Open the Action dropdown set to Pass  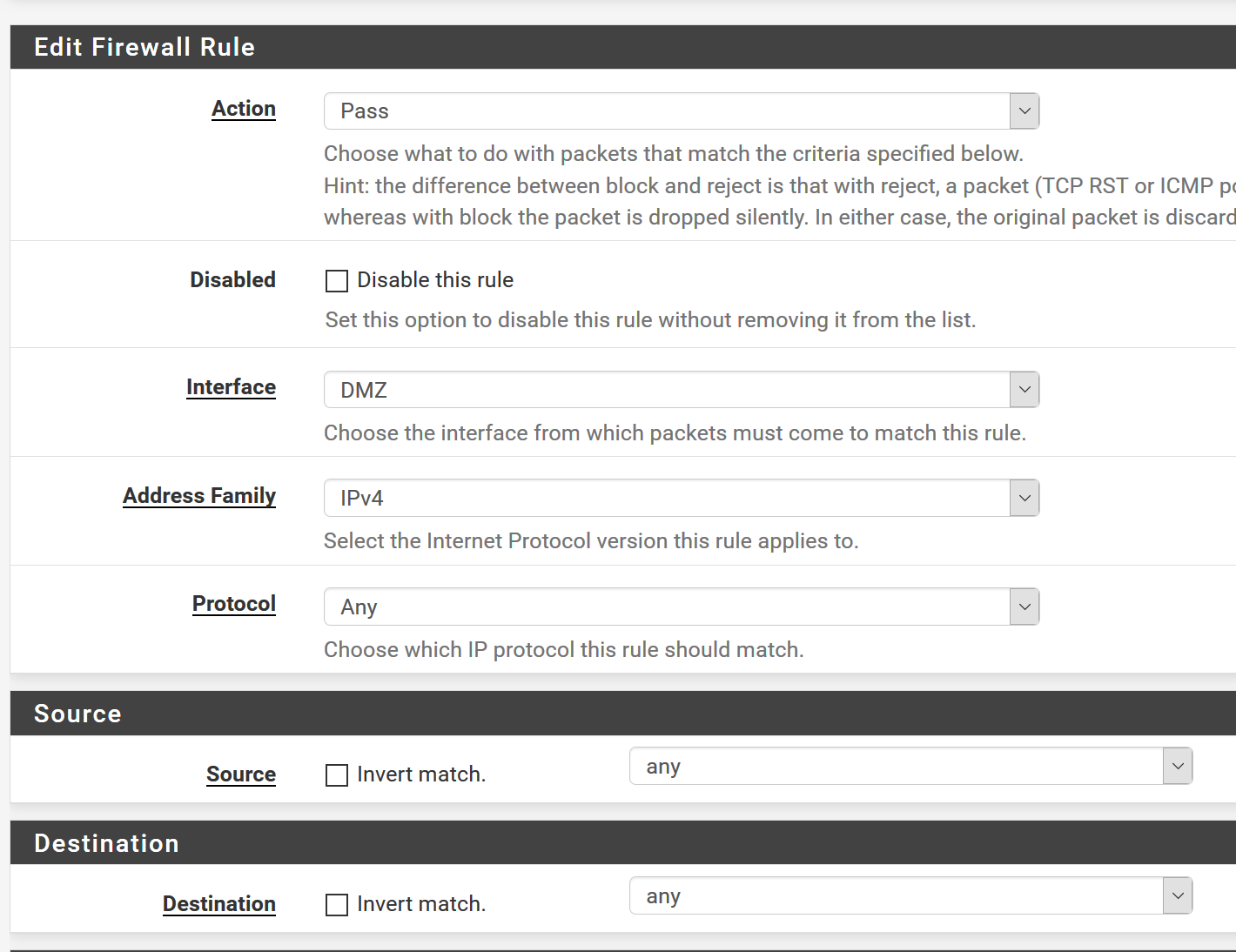click(x=681, y=111)
